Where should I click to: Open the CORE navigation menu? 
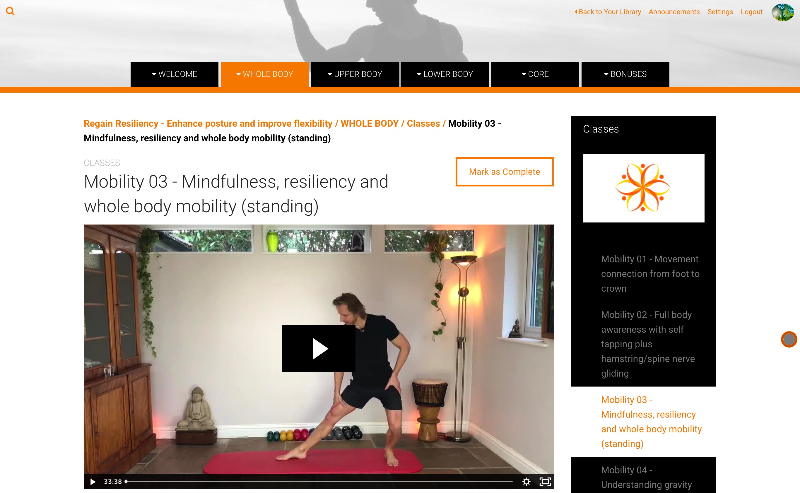(x=535, y=74)
